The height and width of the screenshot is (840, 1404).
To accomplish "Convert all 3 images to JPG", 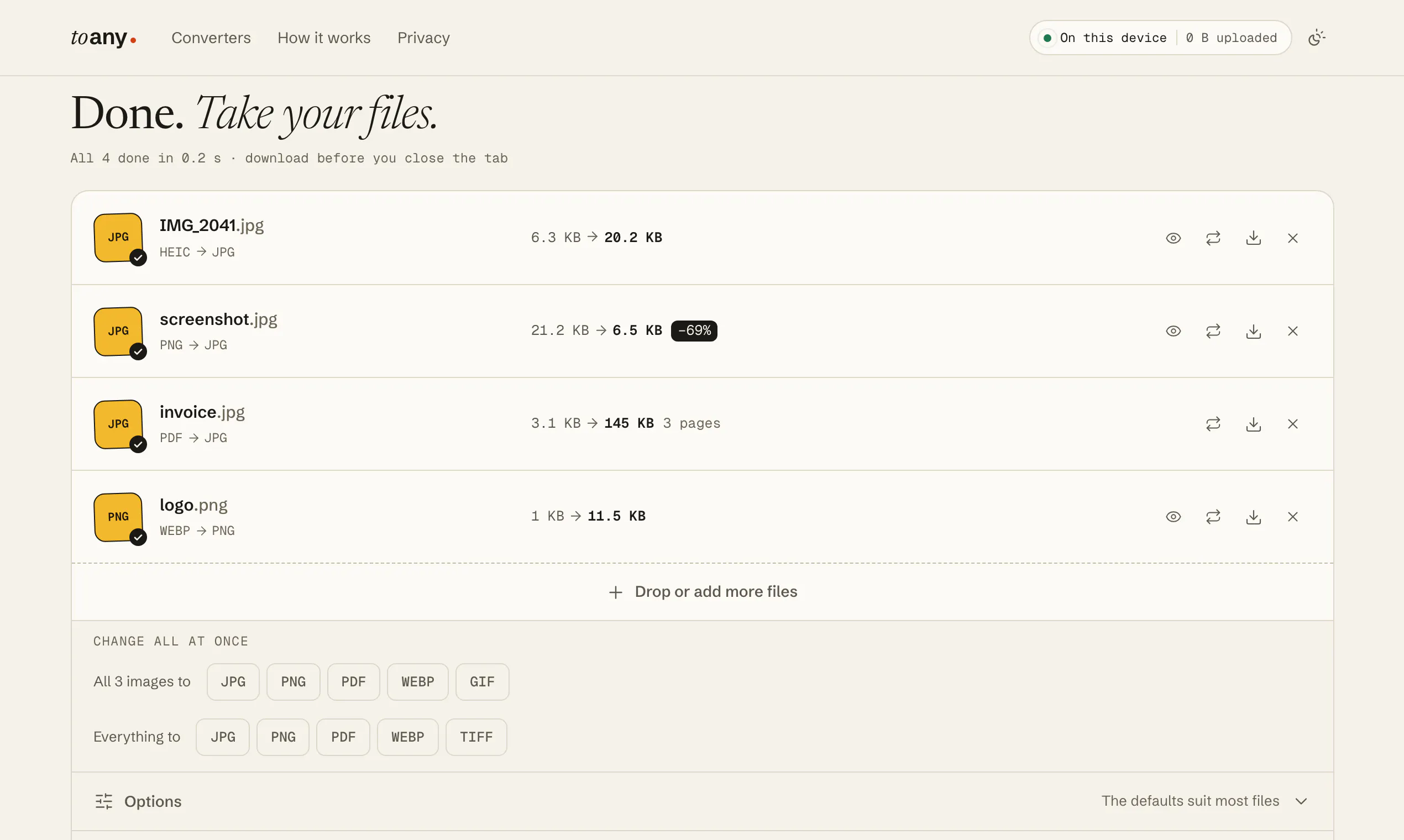I will [233, 682].
